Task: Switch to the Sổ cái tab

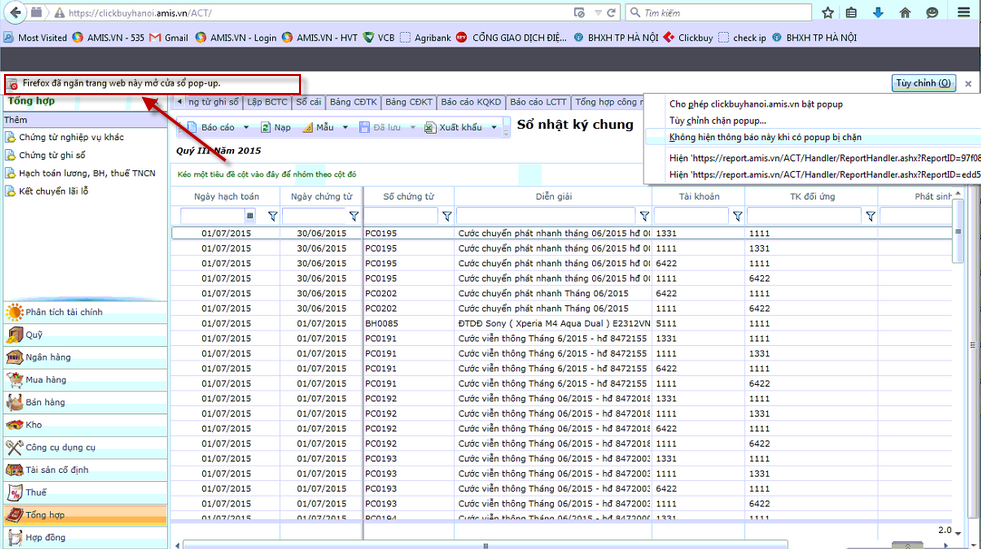Action: click(308, 102)
